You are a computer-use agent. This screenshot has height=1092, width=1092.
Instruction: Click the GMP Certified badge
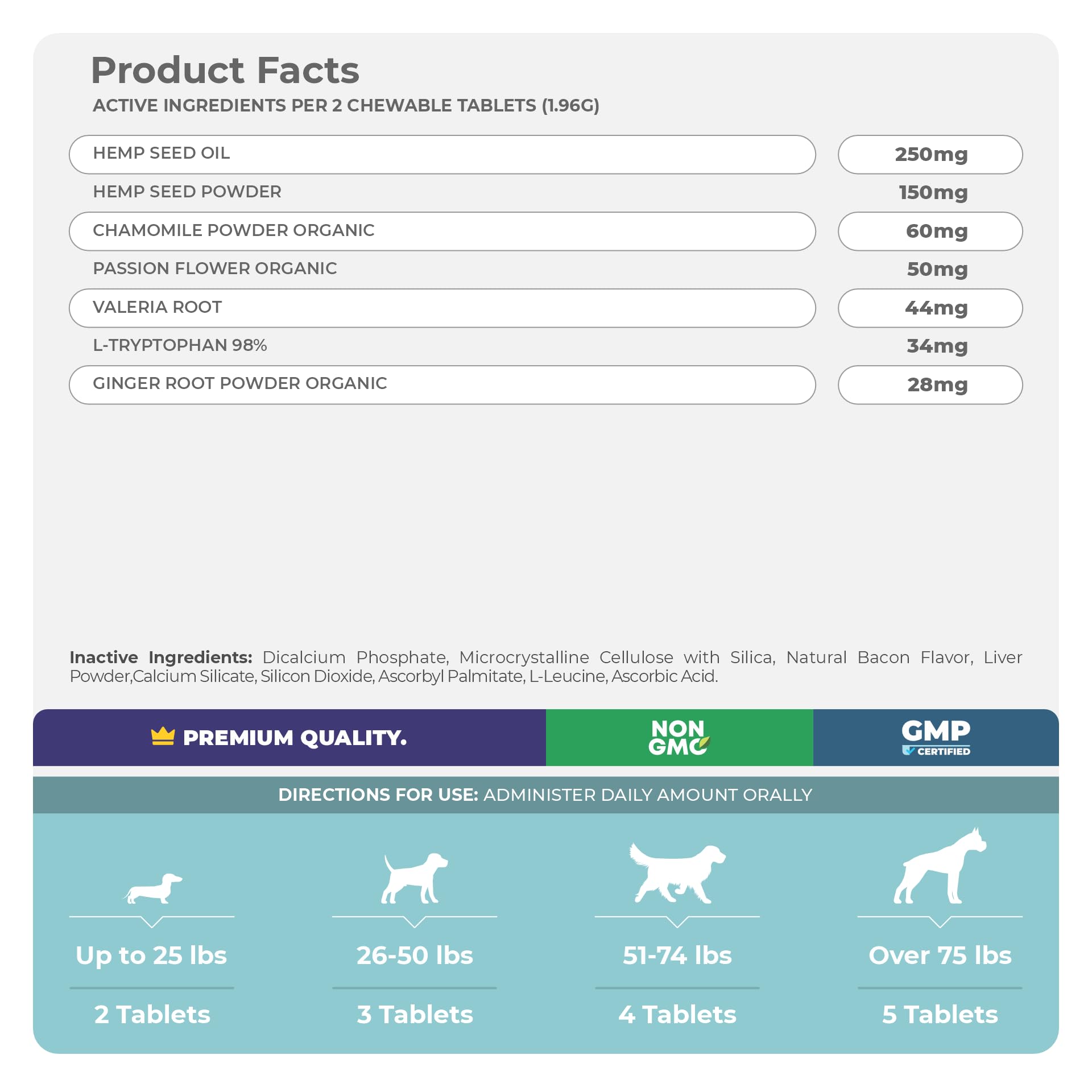(x=936, y=737)
